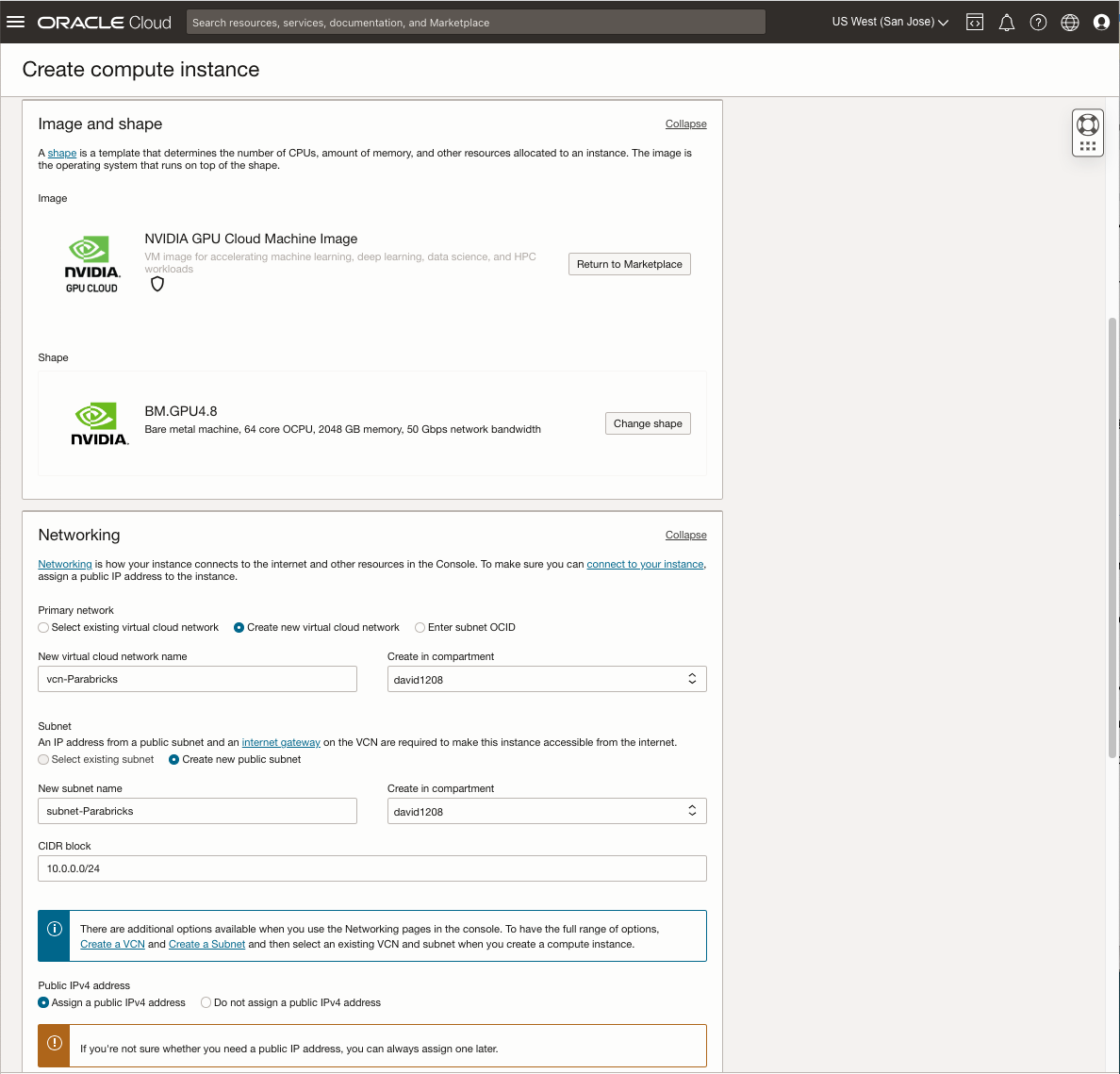Open the help widget in the right margin
This screenshot has height=1074, width=1120.
pos(1087,132)
